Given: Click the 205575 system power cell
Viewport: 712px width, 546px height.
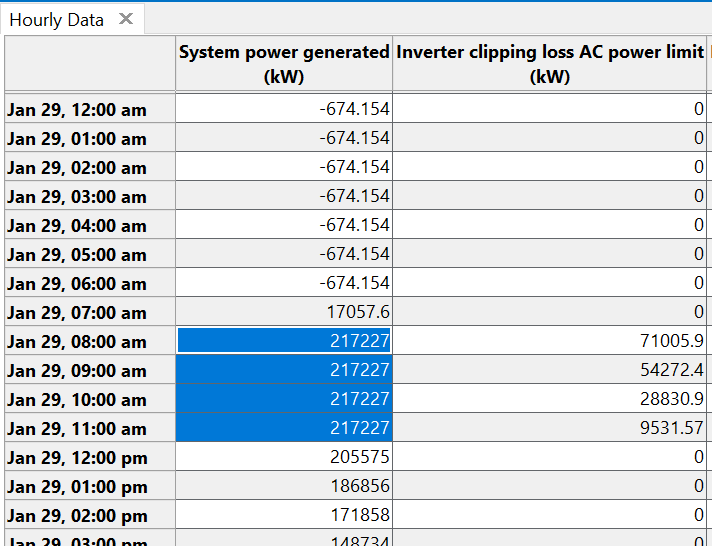Looking at the screenshot, I should [284, 457].
